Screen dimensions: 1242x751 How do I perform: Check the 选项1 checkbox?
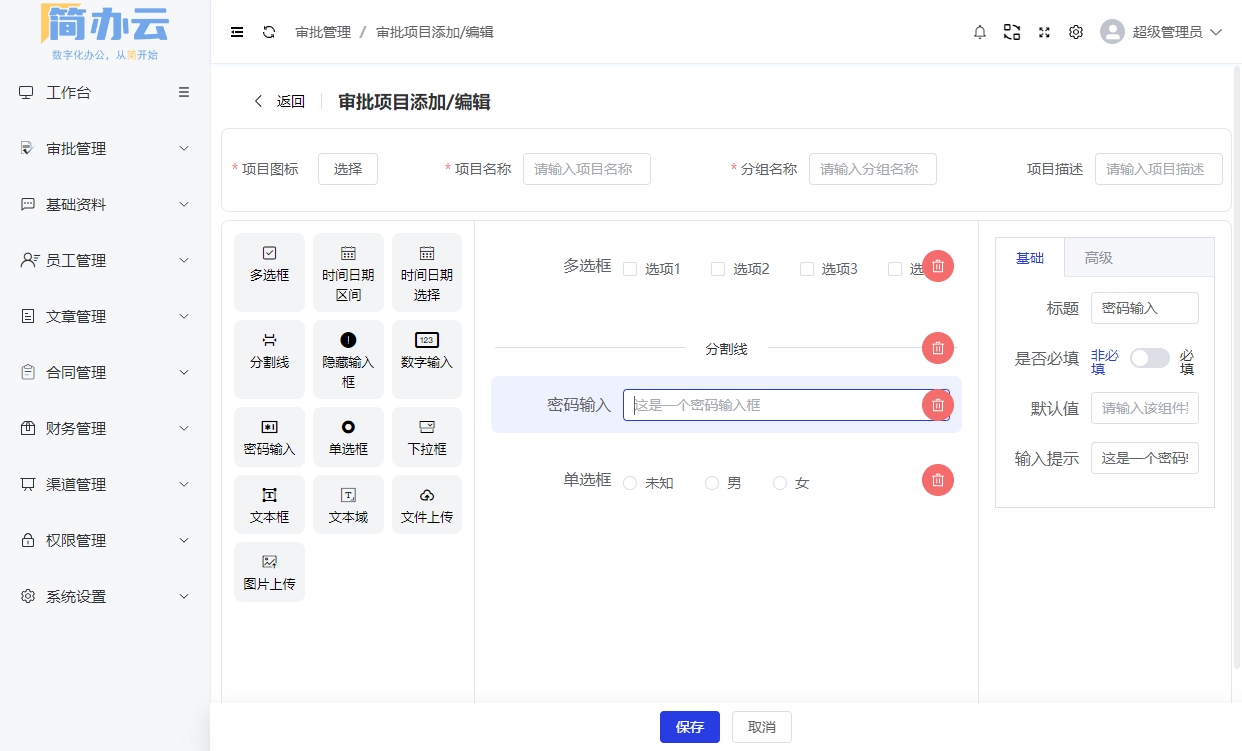(x=630, y=268)
